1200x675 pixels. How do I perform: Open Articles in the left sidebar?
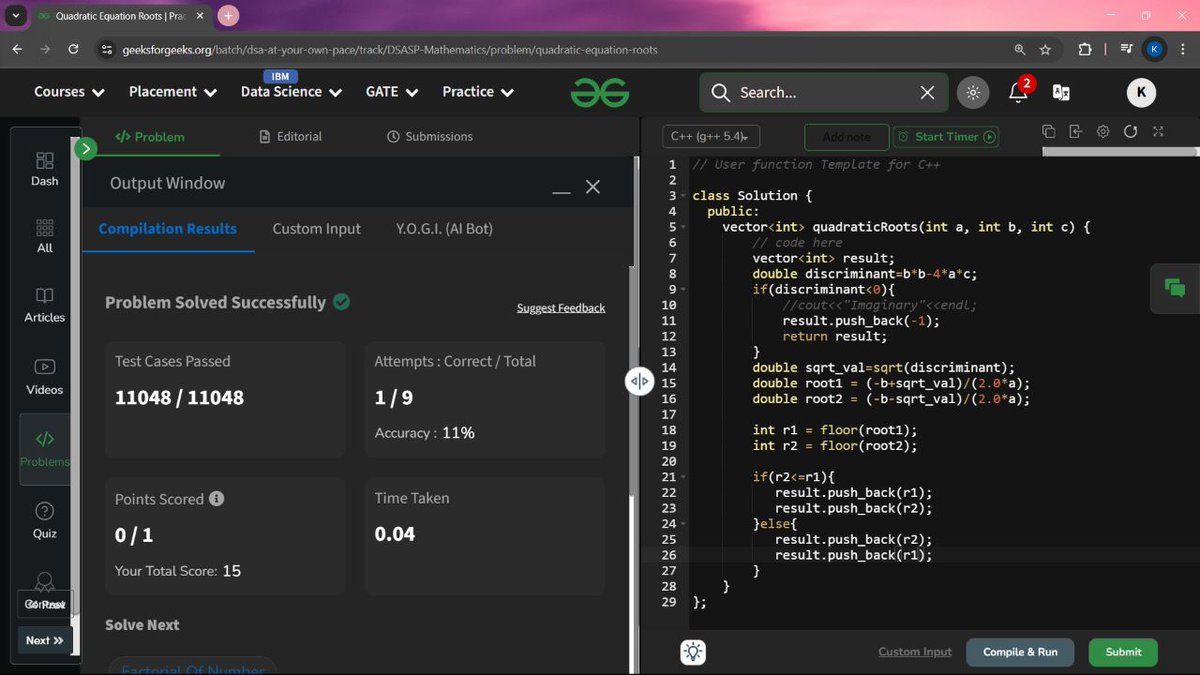45,305
